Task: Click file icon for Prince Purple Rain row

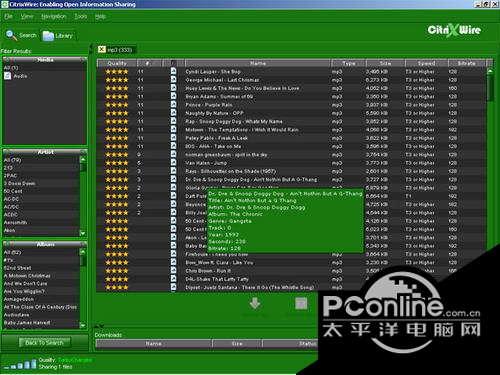Action: click(x=173, y=105)
